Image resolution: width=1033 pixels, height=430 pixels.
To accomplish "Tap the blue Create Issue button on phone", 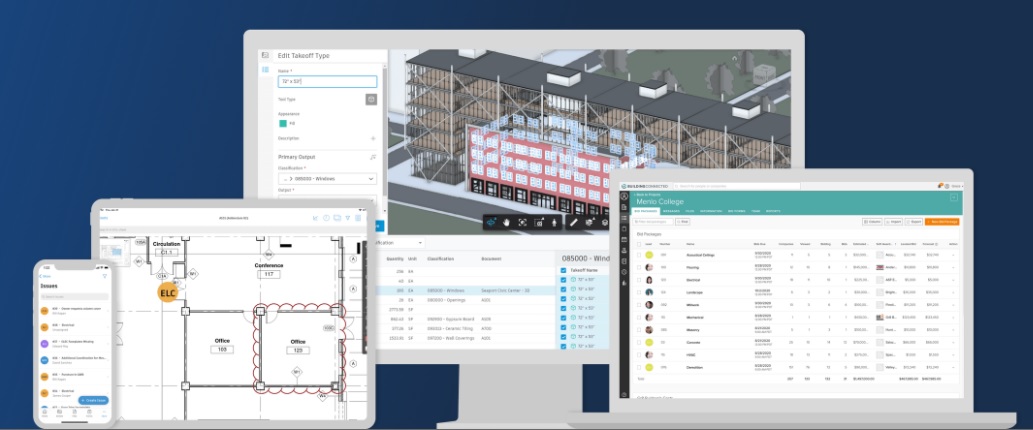I will (93, 400).
